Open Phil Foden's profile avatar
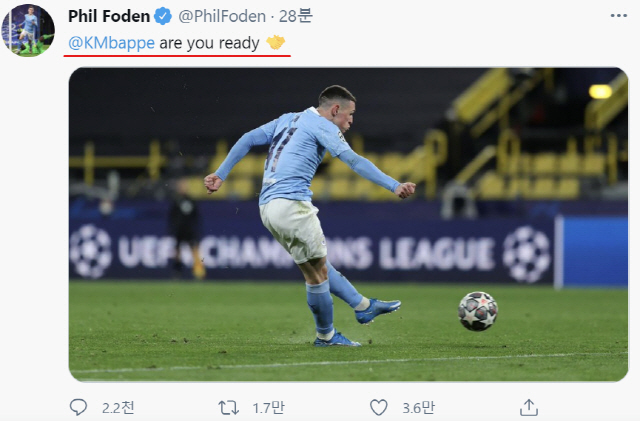This screenshot has height=421, width=640. [28, 30]
